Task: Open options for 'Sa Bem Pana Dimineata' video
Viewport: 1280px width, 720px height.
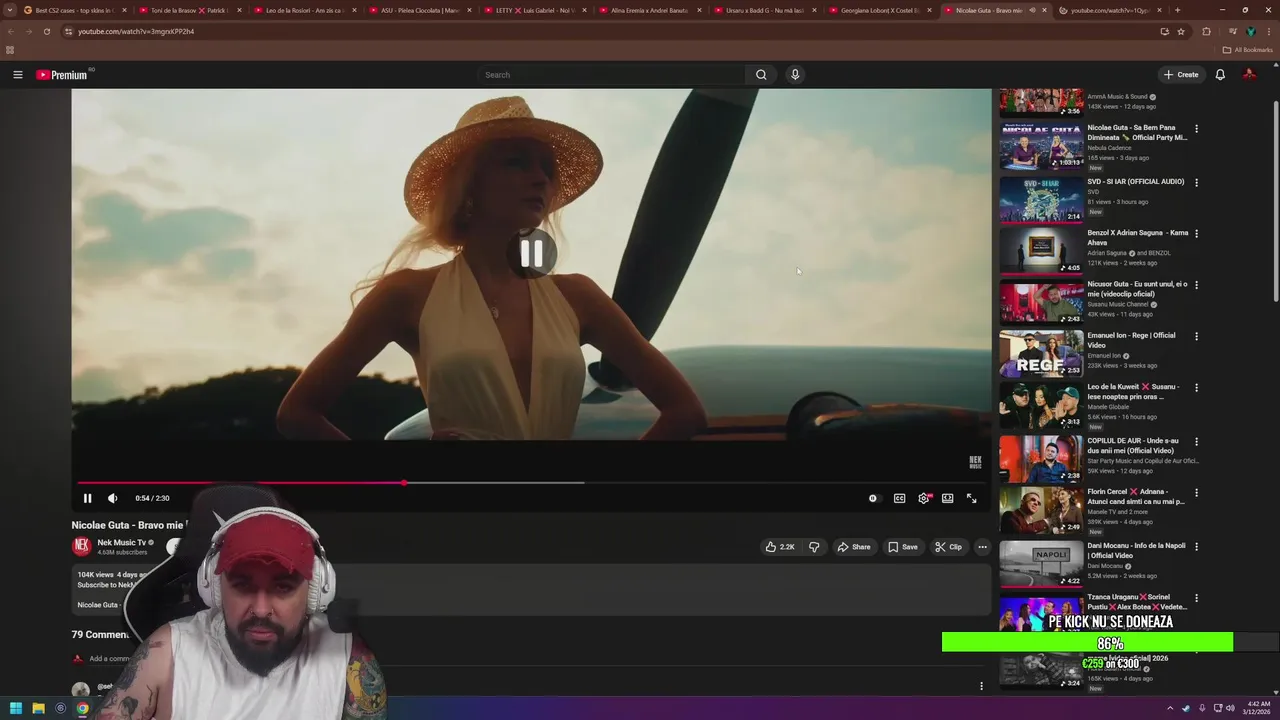Action: pyautogui.click(x=1196, y=129)
